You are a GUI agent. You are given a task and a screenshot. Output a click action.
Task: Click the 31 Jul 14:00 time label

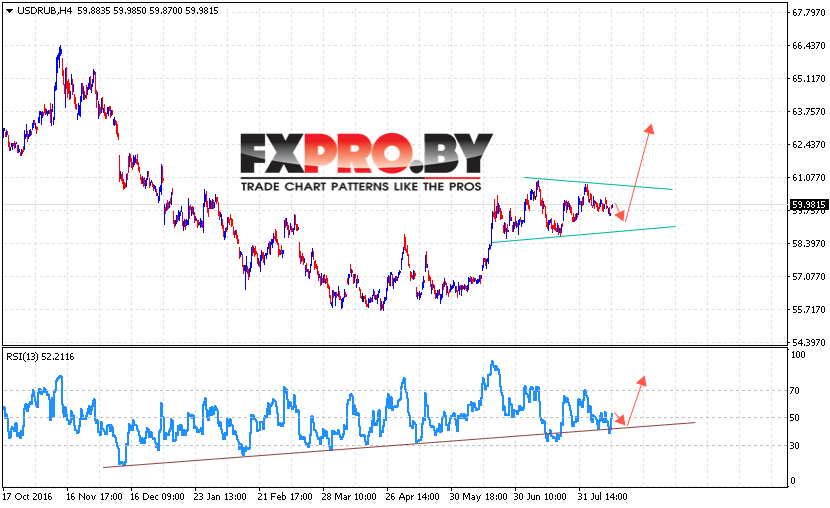coord(602,497)
